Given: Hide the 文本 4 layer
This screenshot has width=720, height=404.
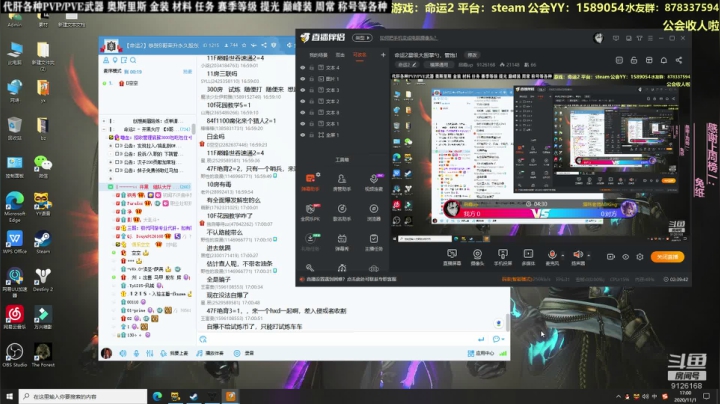Looking at the screenshot, I should point(302,67).
